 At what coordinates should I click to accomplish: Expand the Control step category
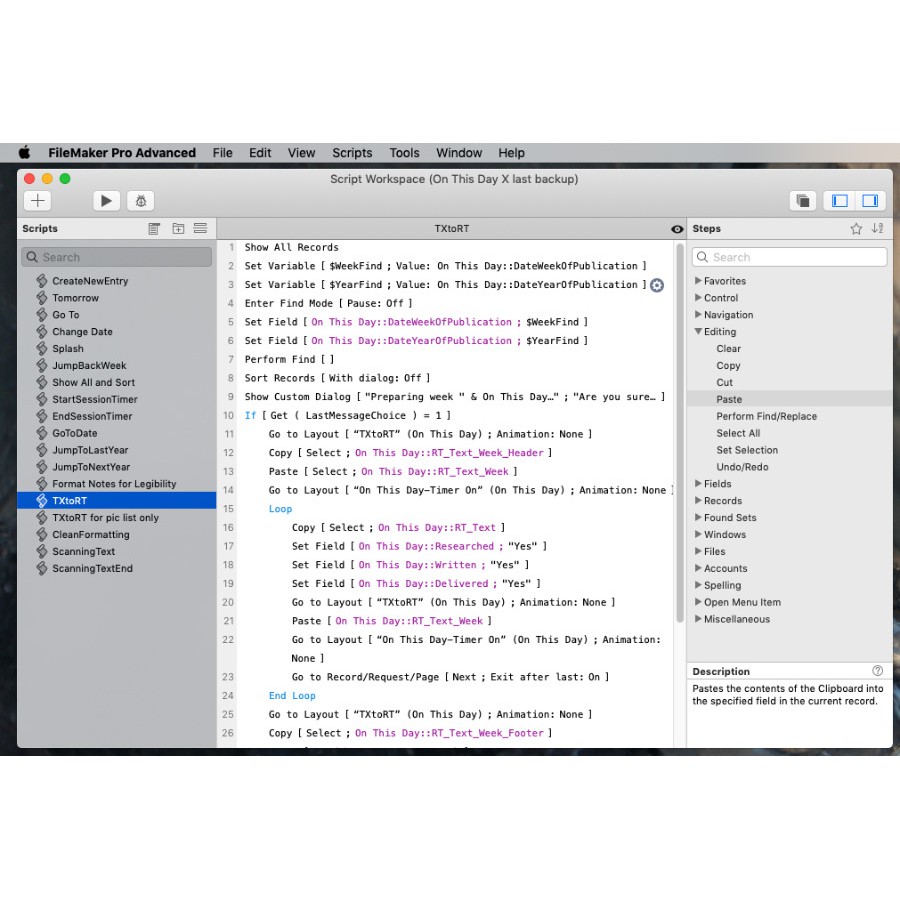click(x=698, y=297)
